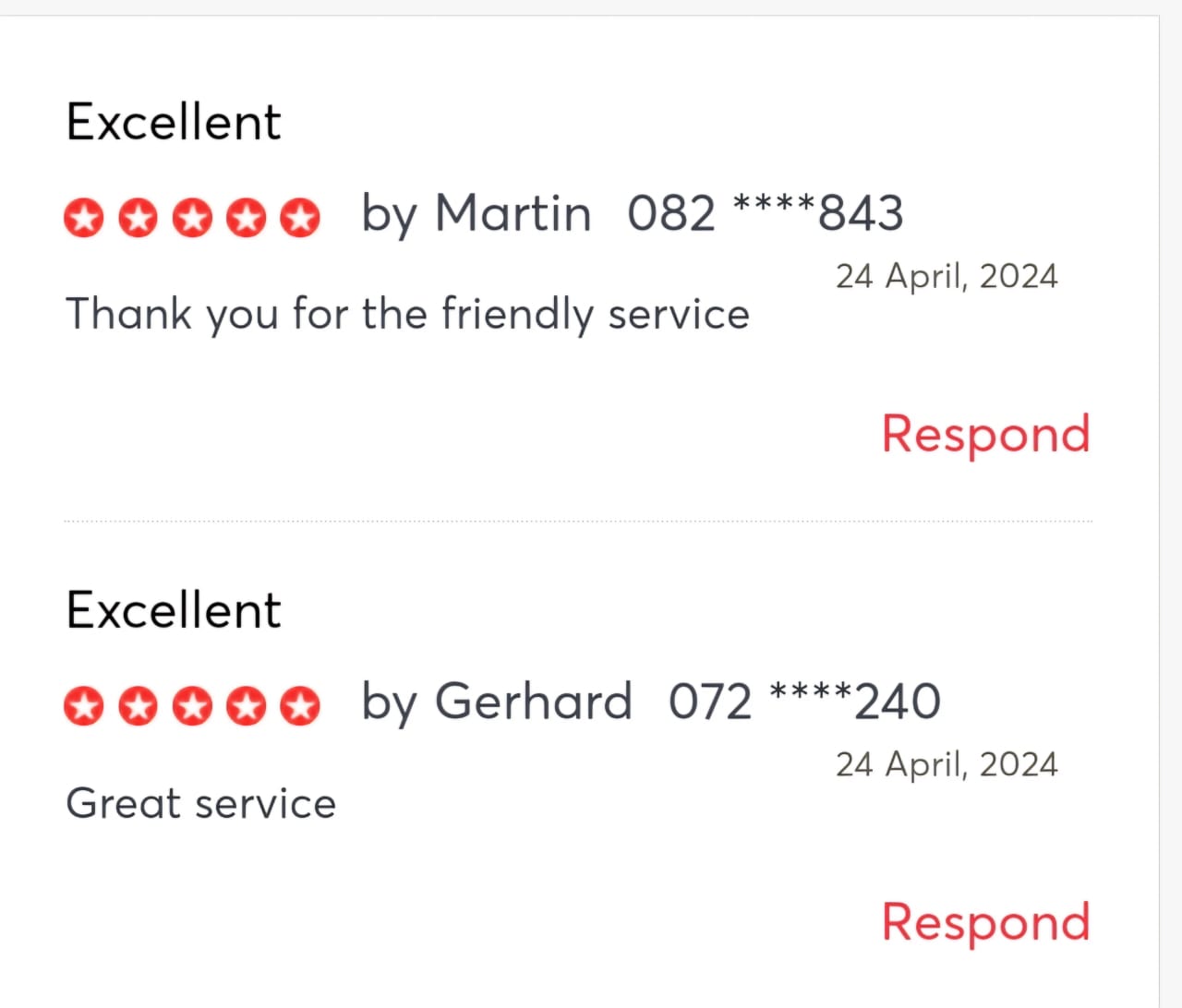
Task: Click the fifth star of Martin's rating
Action: 300,219
